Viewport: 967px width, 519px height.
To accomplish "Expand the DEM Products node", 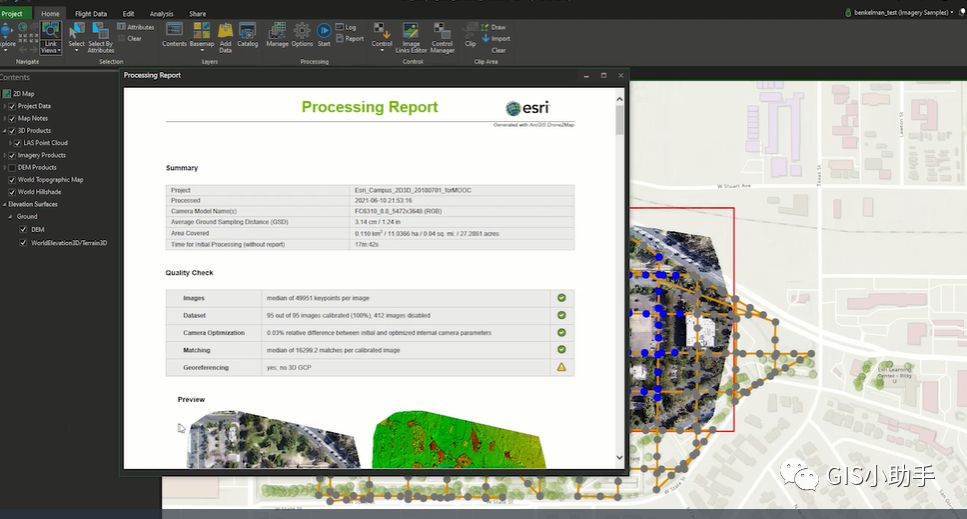I will pyautogui.click(x=4, y=168).
